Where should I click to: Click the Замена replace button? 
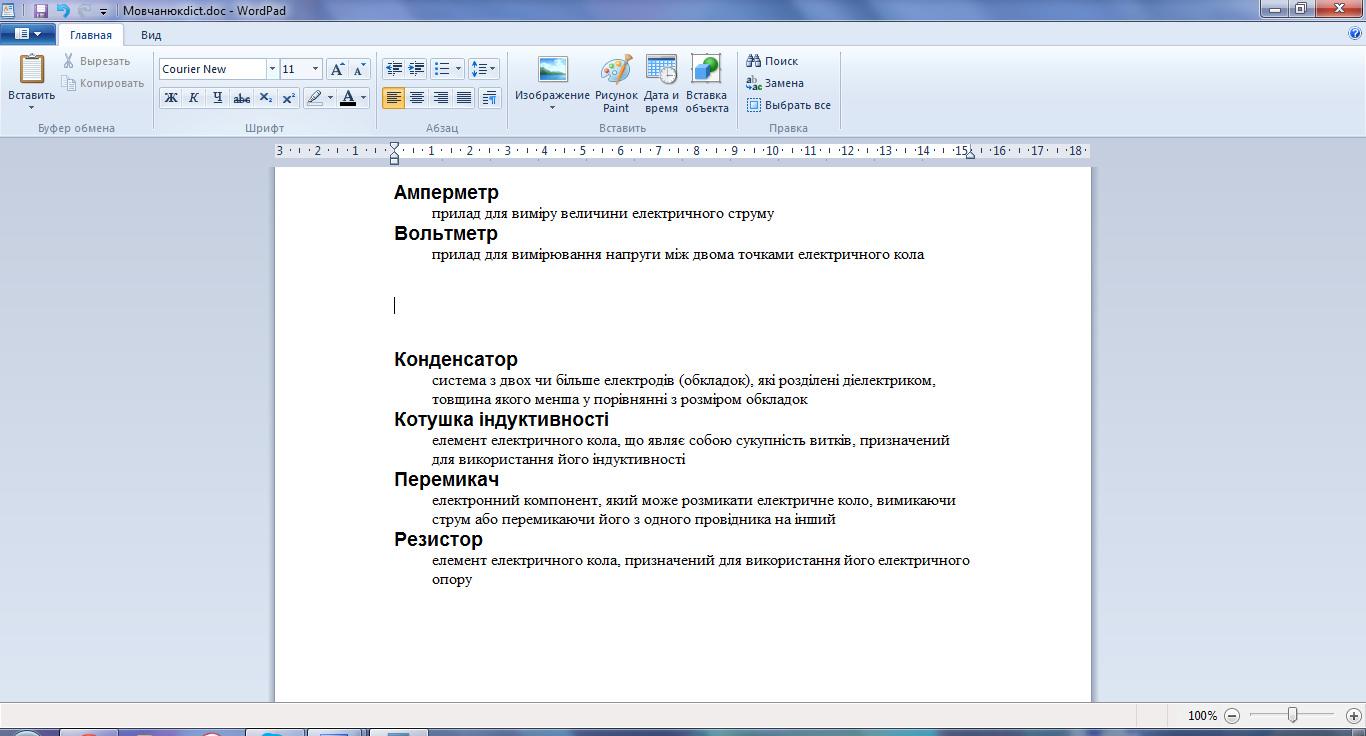(775, 83)
